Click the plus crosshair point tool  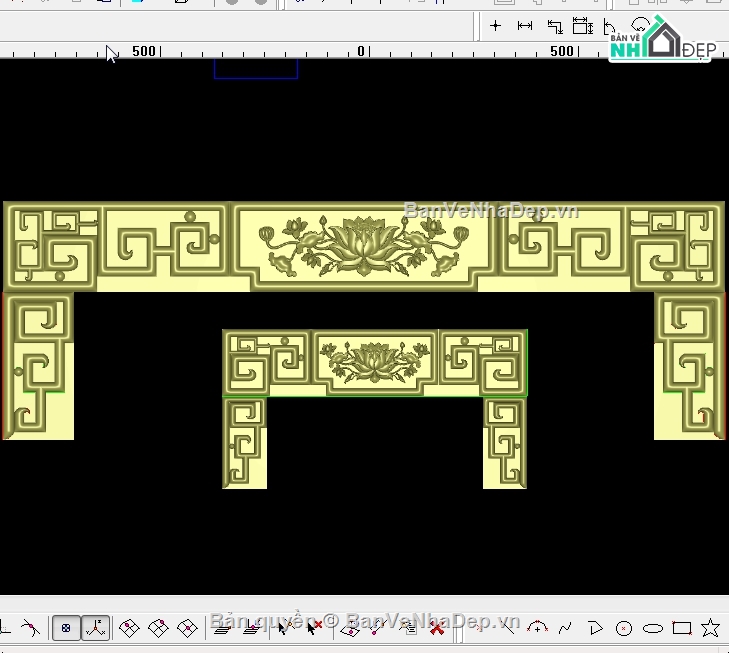[x=495, y=26]
